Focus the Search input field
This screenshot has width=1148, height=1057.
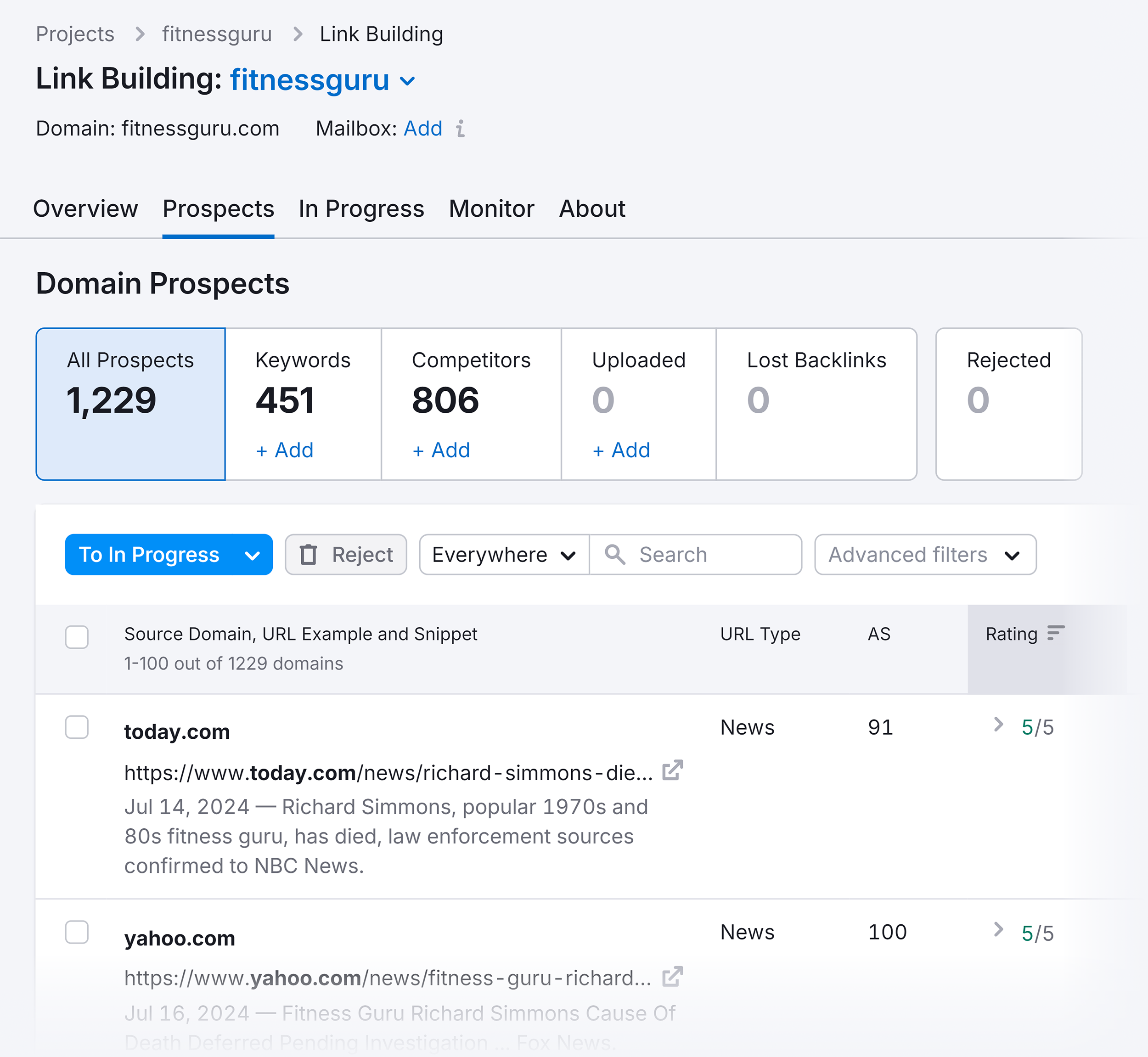[x=696, y=554]
